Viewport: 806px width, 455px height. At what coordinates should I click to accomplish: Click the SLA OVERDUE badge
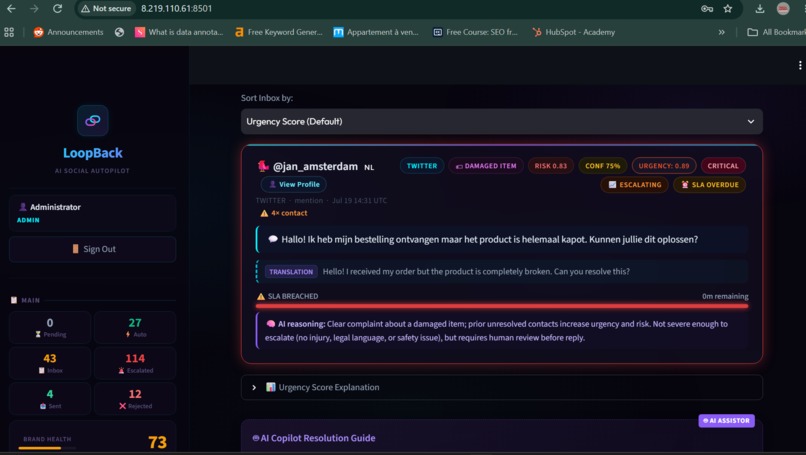pyautogui.click(x=709, y=185)
